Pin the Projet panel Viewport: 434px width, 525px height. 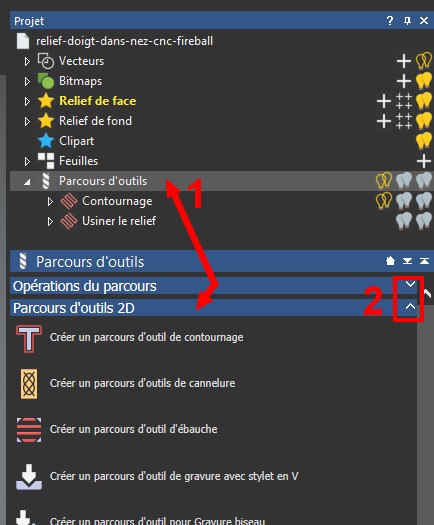(x=407, y=21)
